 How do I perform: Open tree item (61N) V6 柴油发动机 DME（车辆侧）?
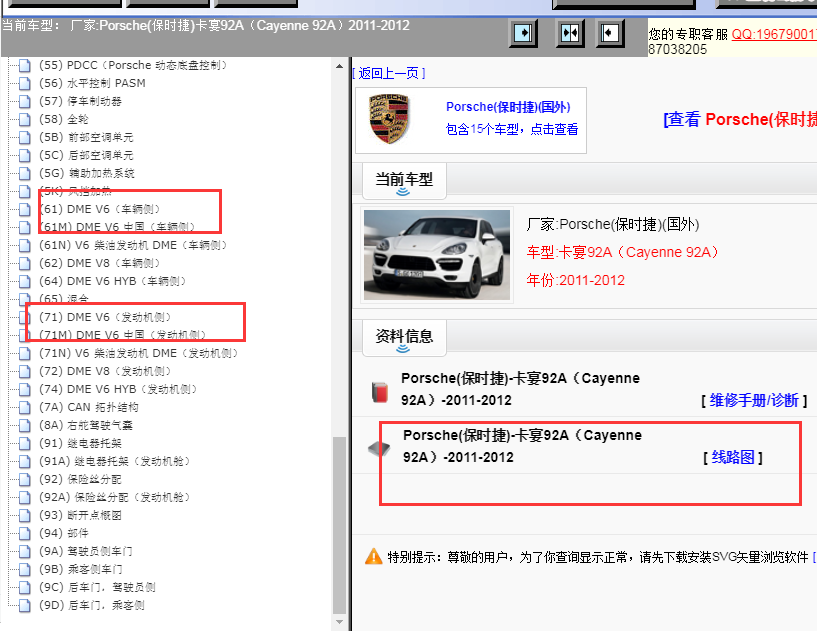[x=133, y=245]
